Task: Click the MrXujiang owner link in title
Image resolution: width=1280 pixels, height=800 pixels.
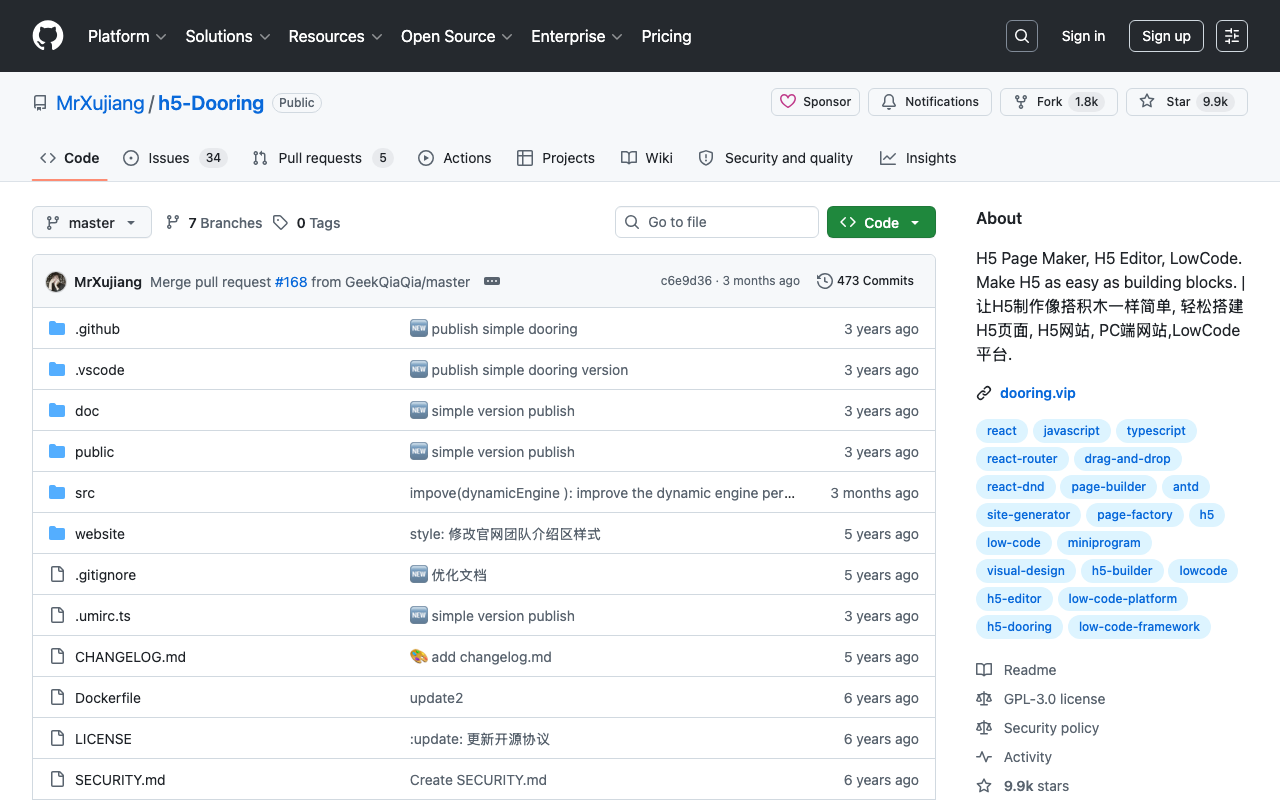Action: click(100, 103)
